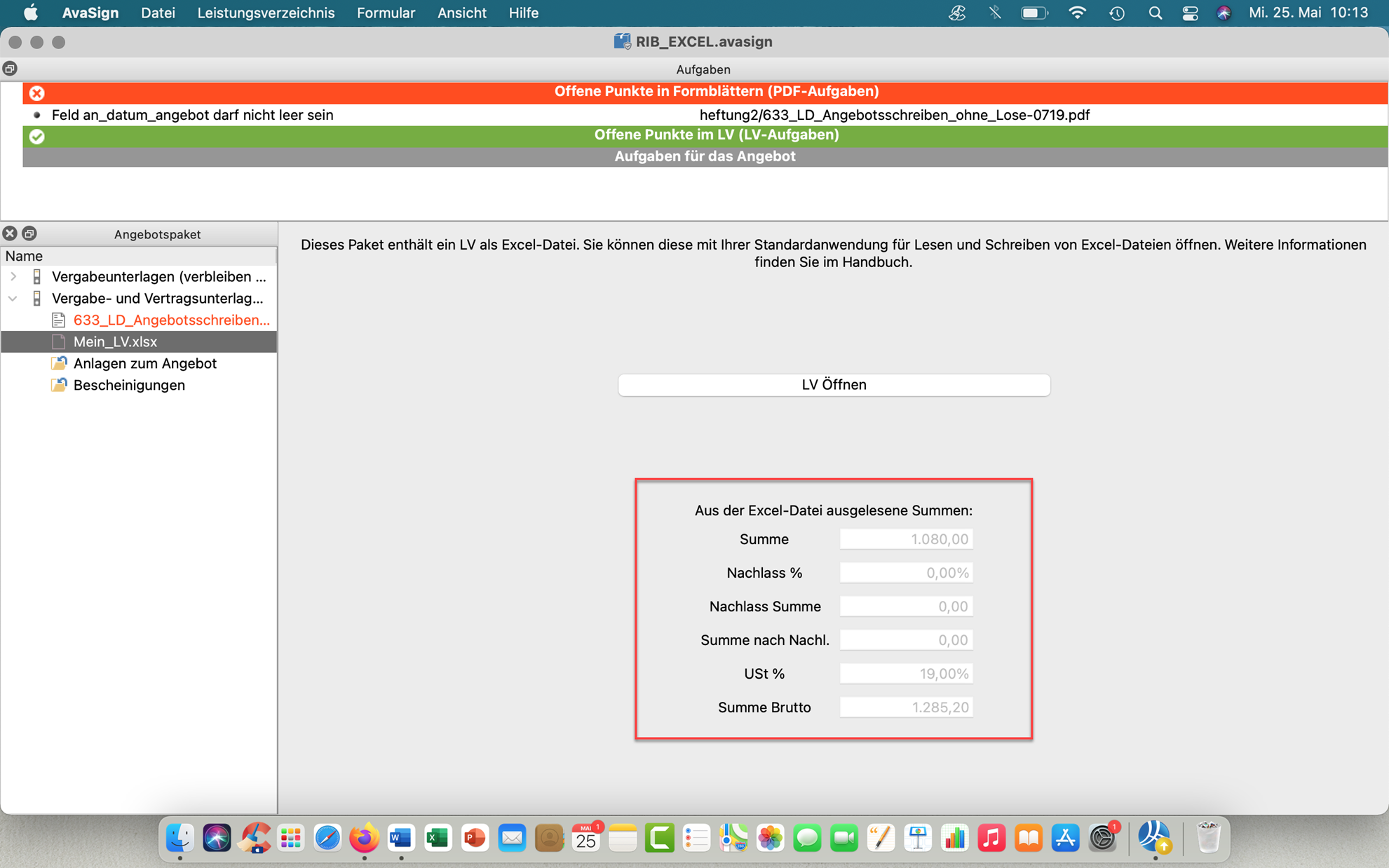The image size is (1389, 868).
Task: Click the green check icon for LV-Aufgaben
Action: 37,136
